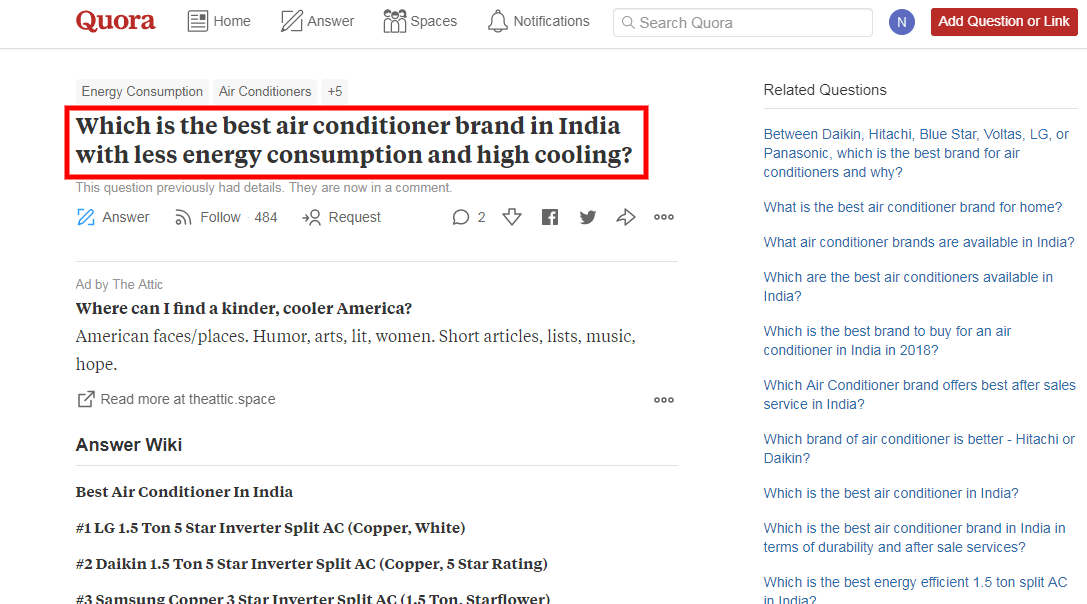Open ad headline 'Where can I find a kinder, cooler America?'
This screenshot has height=604, width=1087.
tap(243, 308)
